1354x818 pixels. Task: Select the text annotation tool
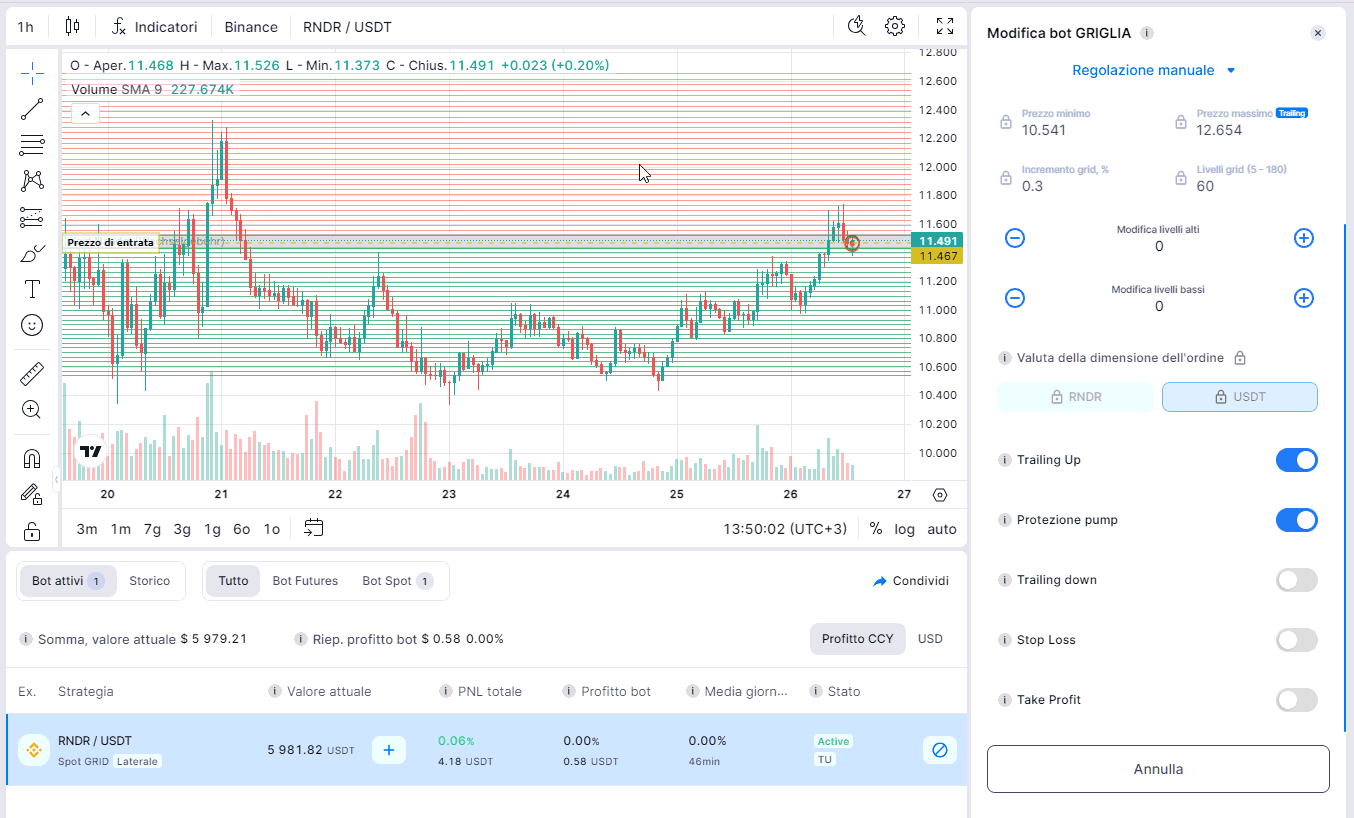pos(32,290)
